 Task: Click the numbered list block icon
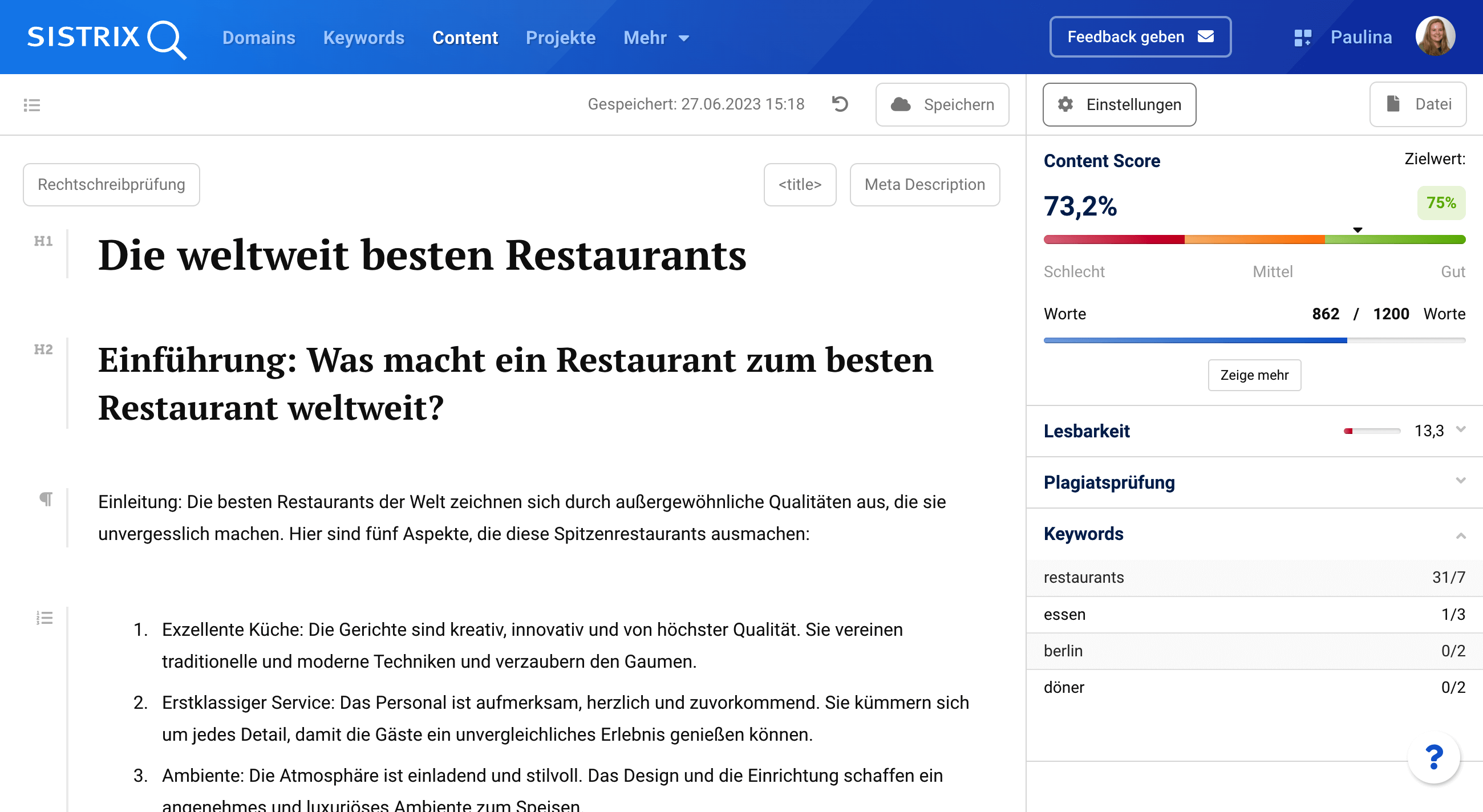tap(44, 618)
